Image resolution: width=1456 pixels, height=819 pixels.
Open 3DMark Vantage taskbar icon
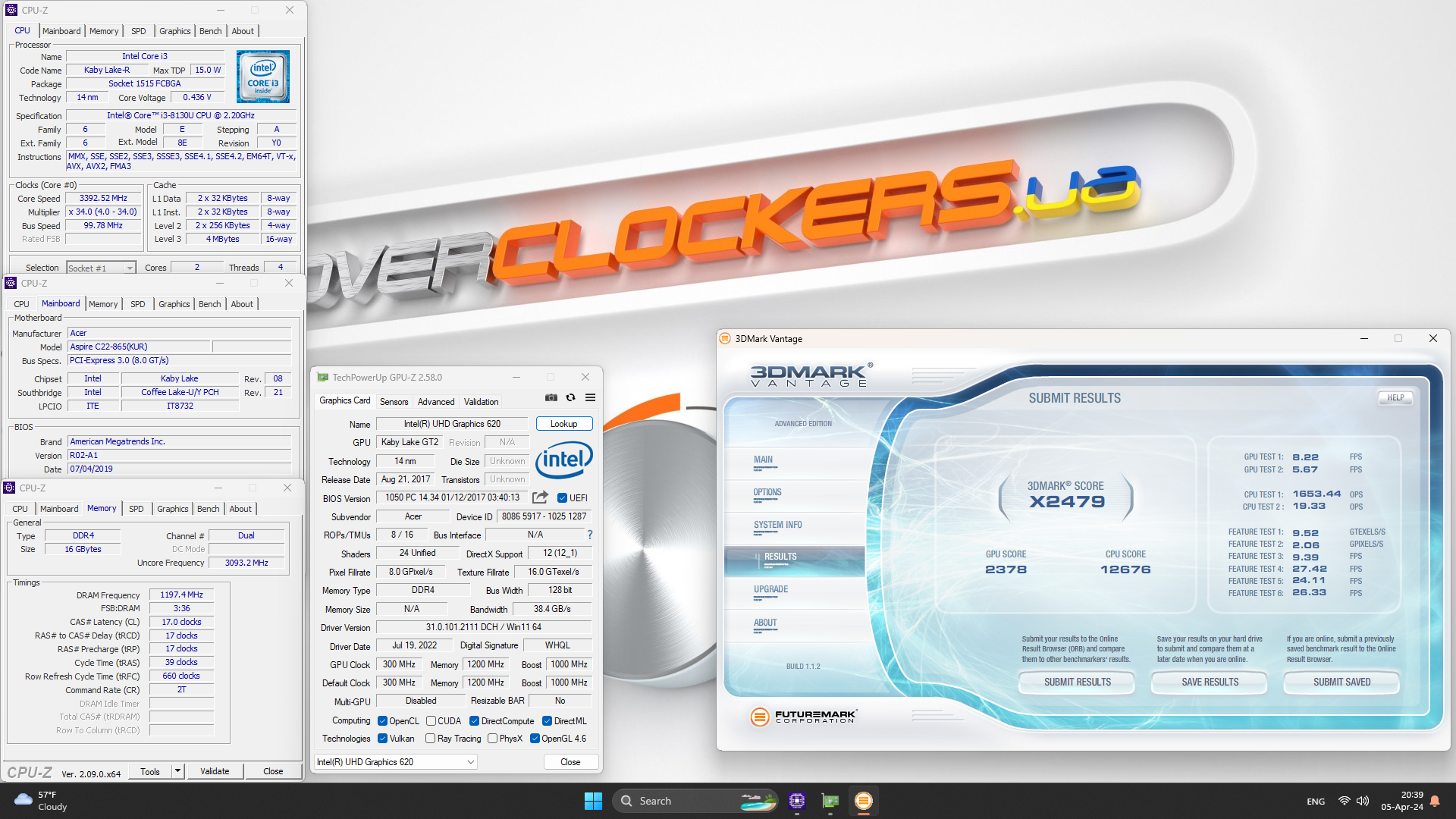pyautogui.click(x=863, y=801)
